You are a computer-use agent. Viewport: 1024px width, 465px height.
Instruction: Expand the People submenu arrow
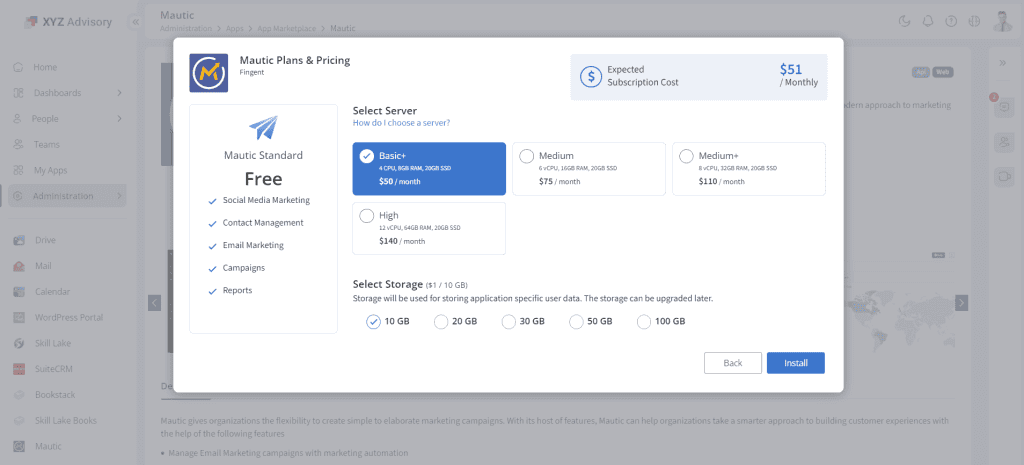(x=119, y=119)
